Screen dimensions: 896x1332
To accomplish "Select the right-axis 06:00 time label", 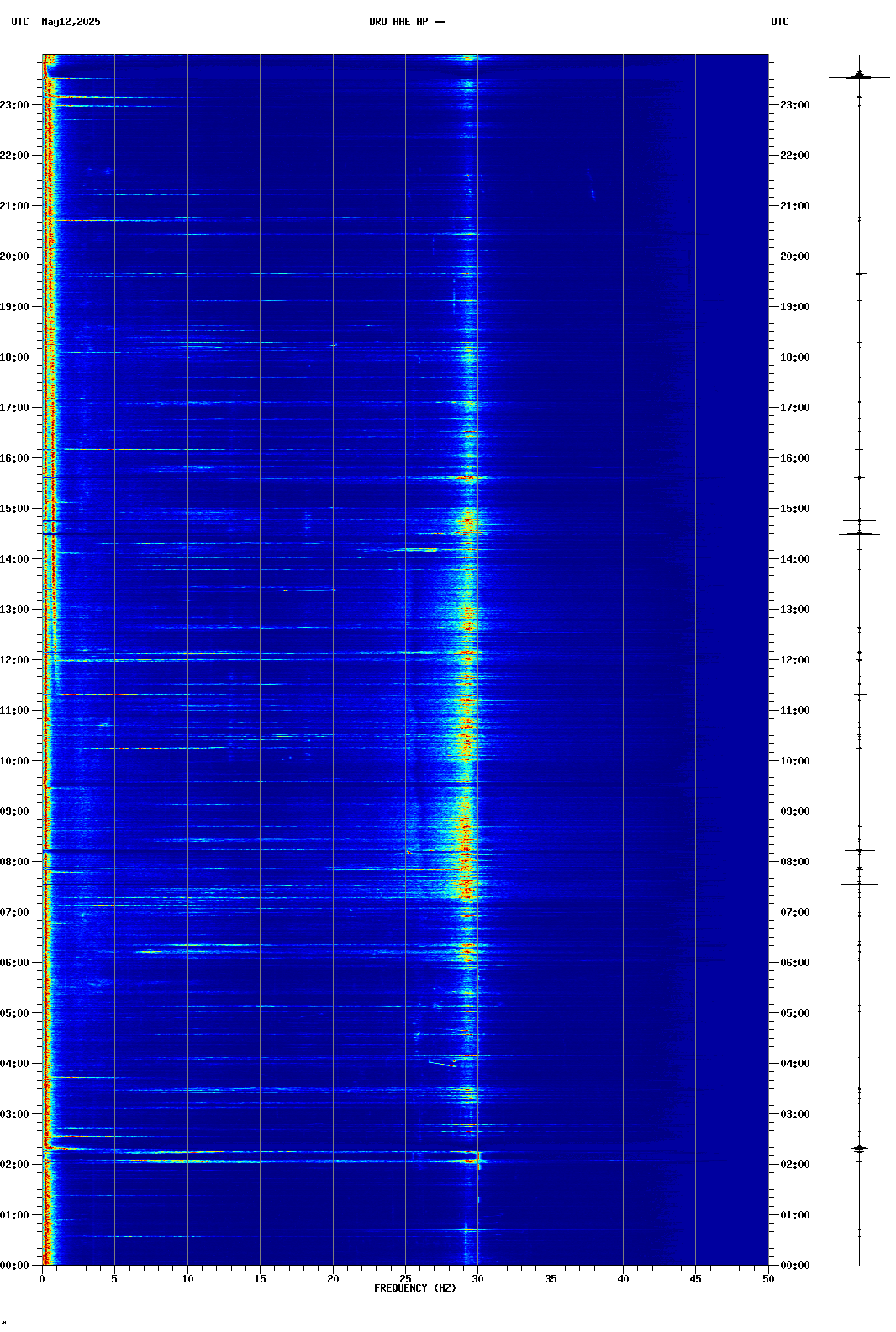I will point(795,963).
